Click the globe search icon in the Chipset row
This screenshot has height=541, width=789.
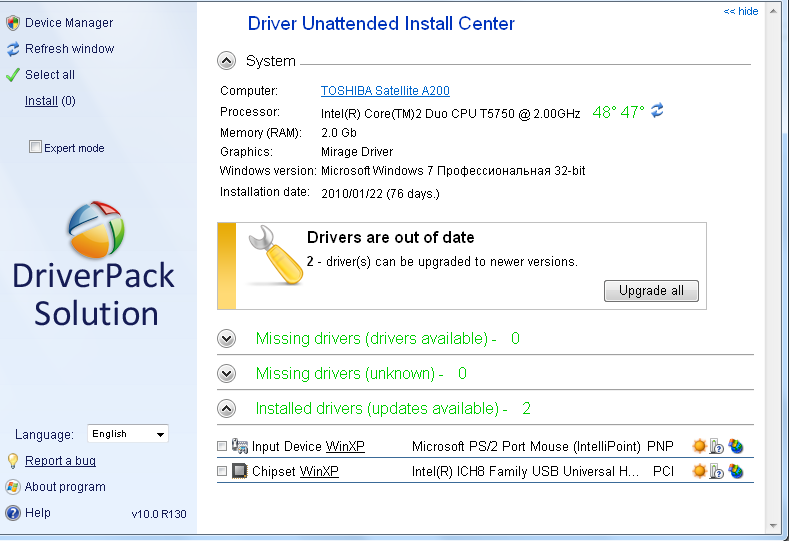(x=736, y=471)
